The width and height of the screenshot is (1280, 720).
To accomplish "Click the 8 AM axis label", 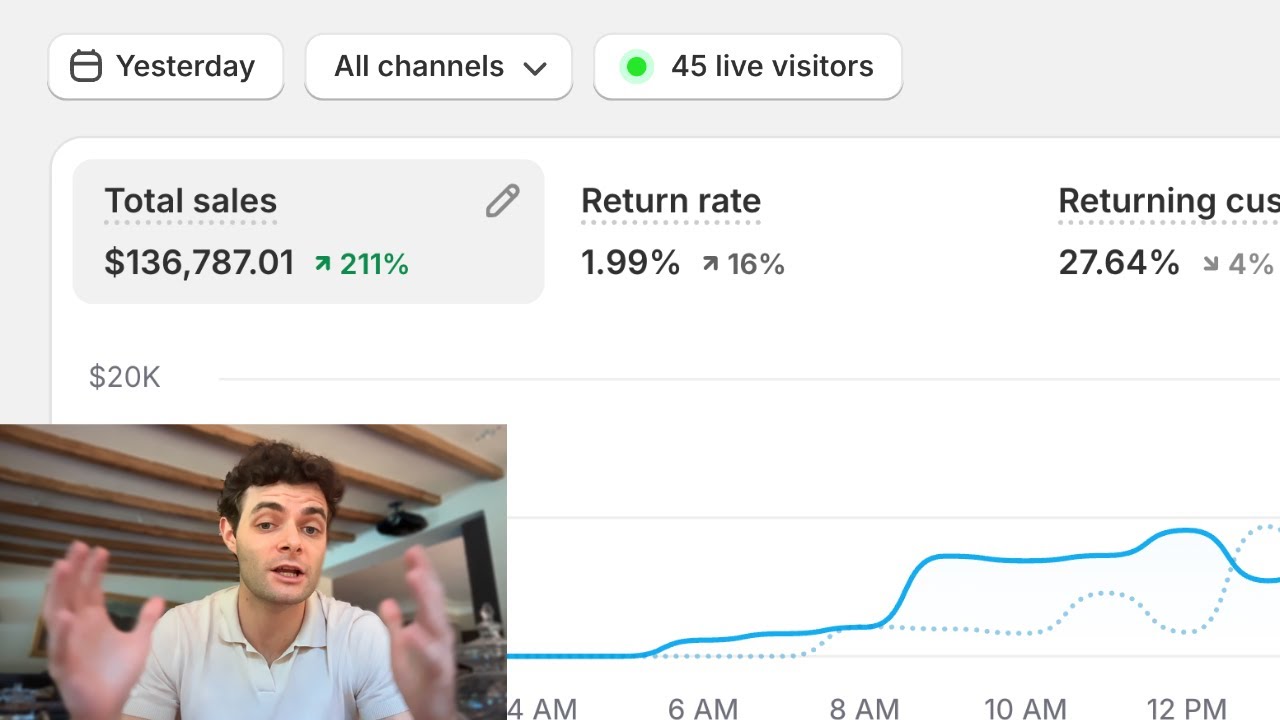I will tap(865, 708).
